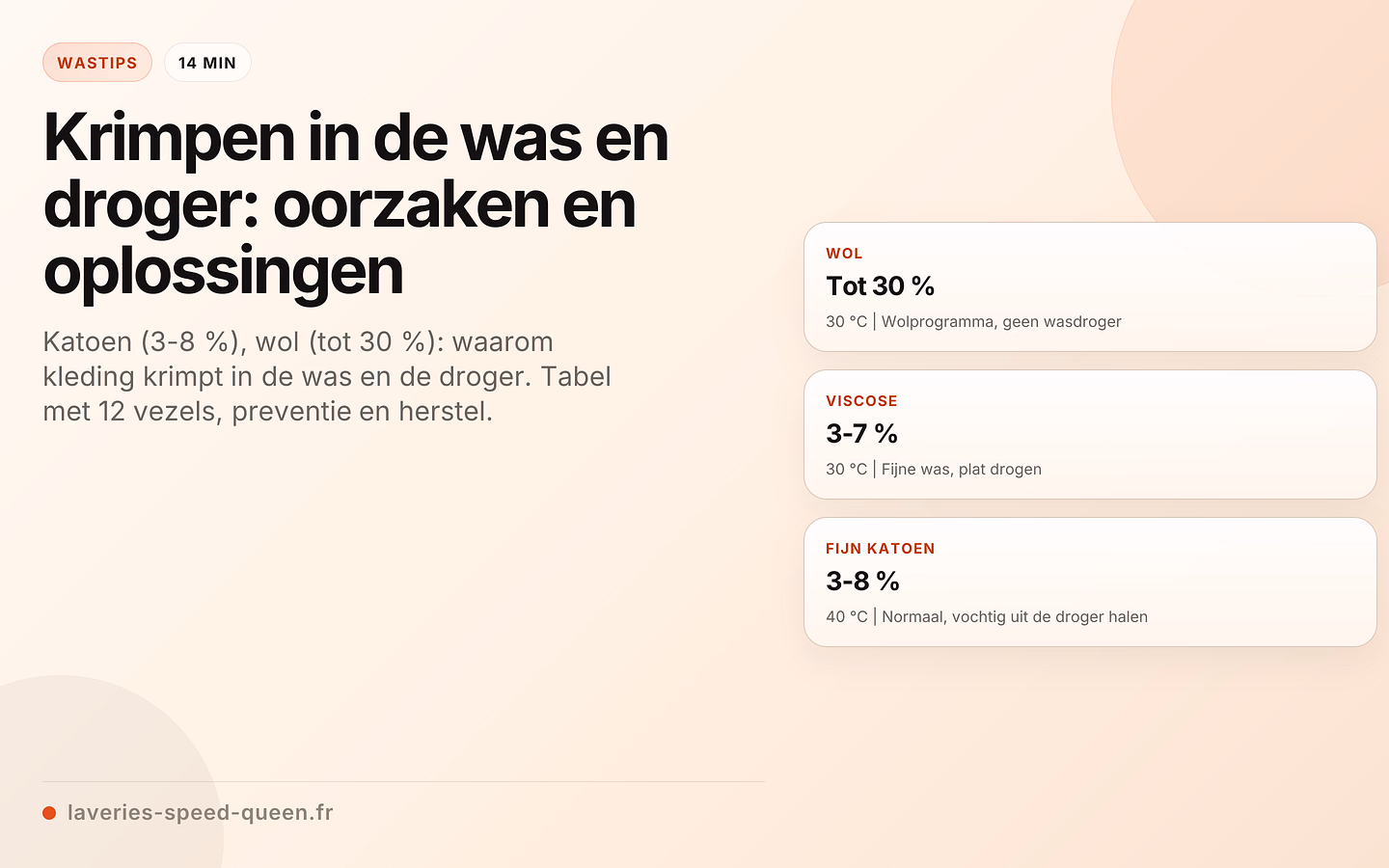Image resolution: width=1389 pixels, height=868 pixels.
Task: Click the red WOL label
Action: (x=844, y=254)
